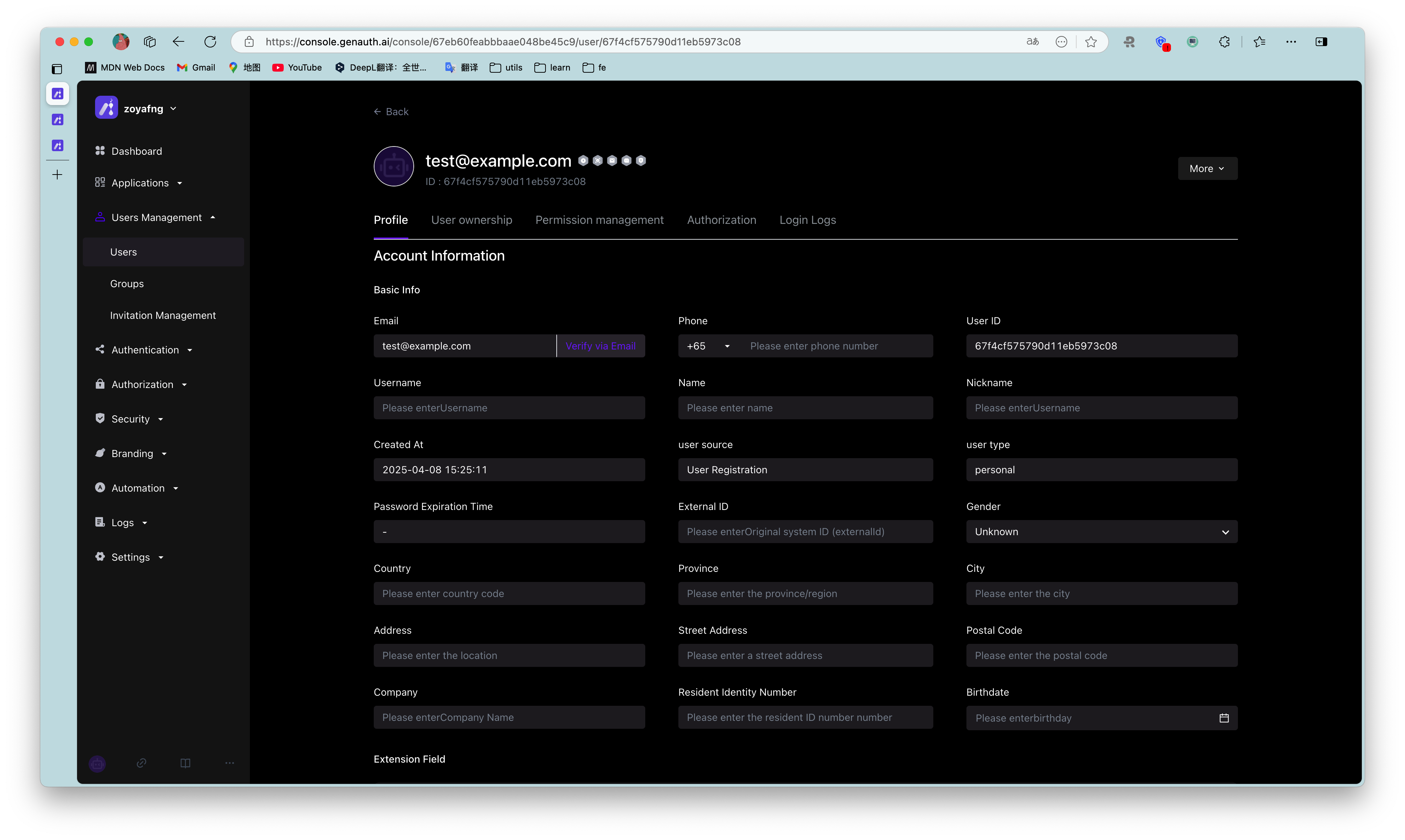
Task: Open the first vertical tab with GenAuth icon
Action: click(x=57, y=94)
